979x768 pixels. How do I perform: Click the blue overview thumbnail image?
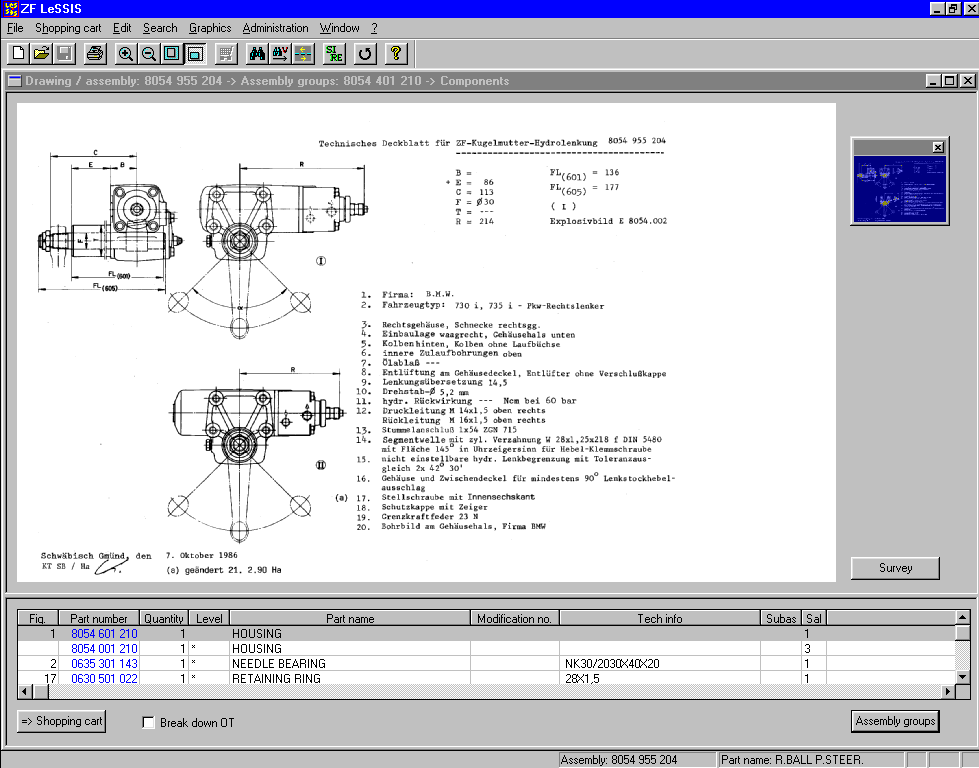coord(900,189)
